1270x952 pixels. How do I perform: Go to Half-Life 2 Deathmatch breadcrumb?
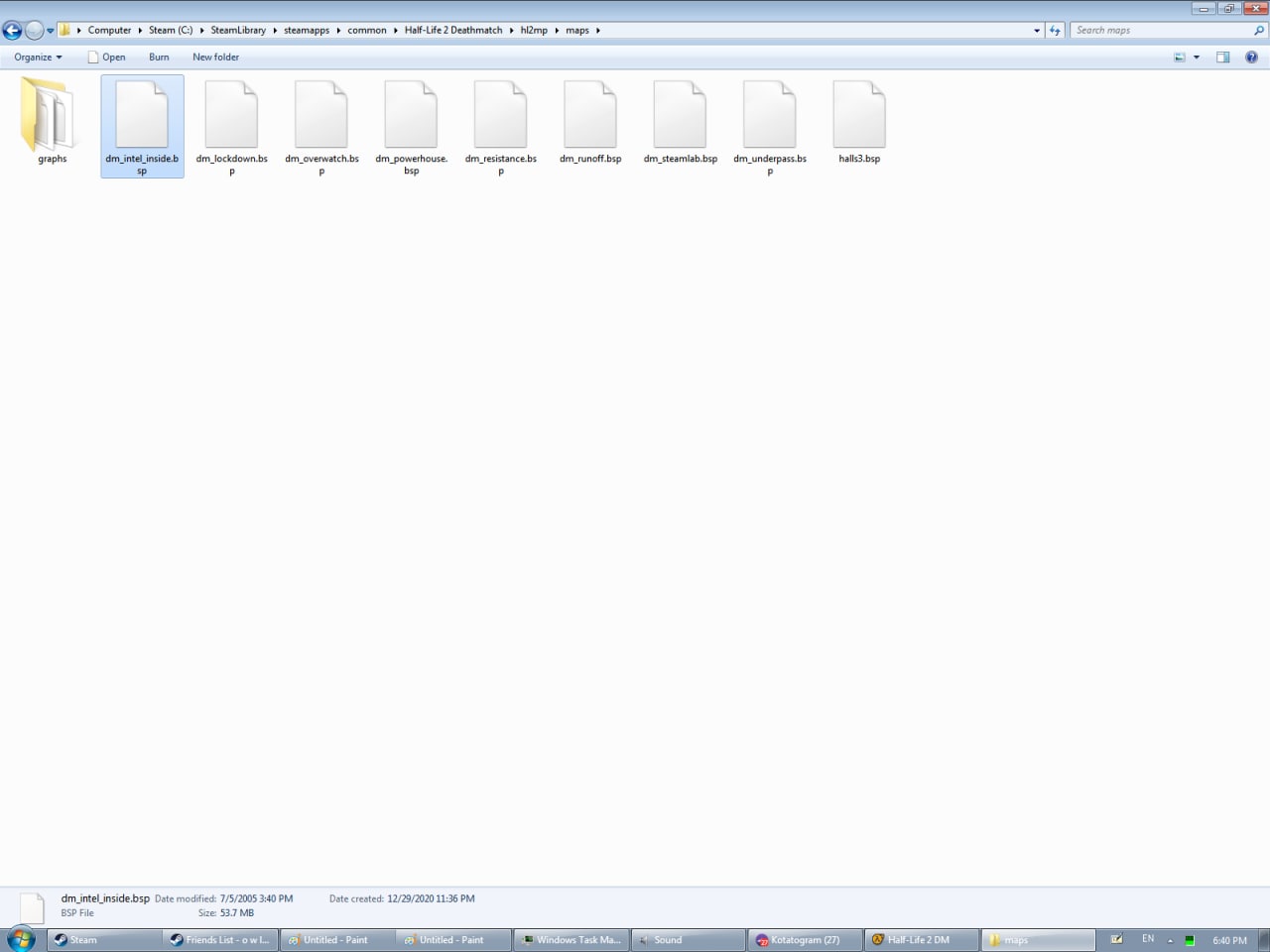453,30
